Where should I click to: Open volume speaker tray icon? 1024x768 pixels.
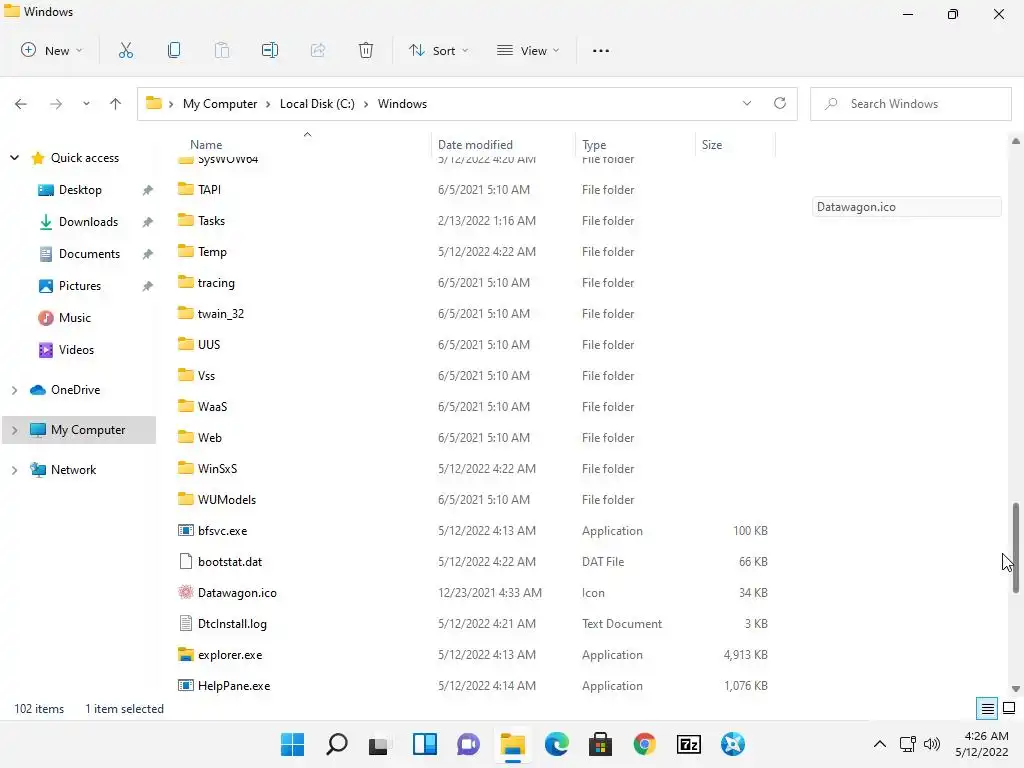click(x=932, y=744)
